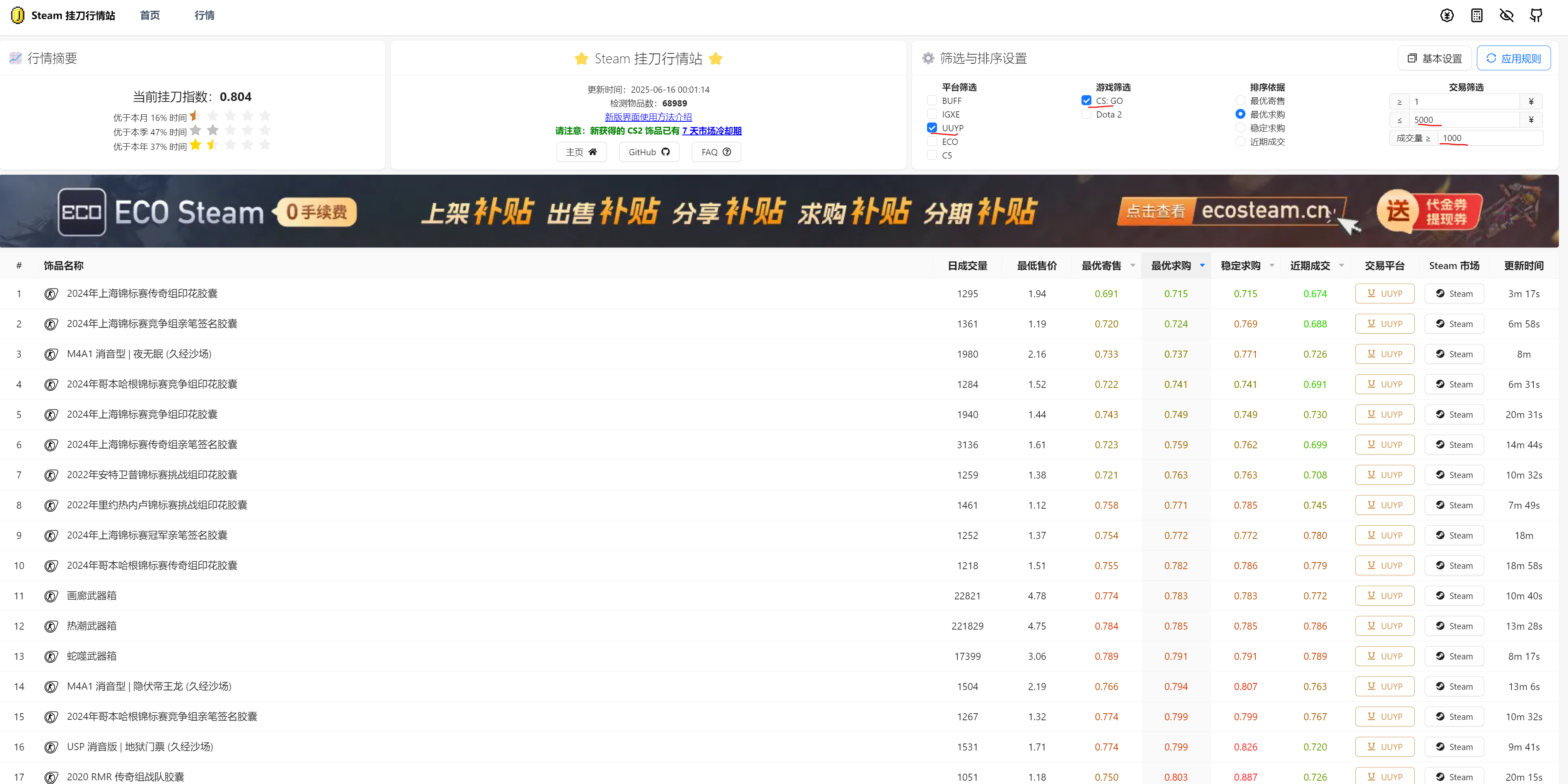The height and width of the screenshot is (784, 1568).
Task: Click the 日成交量 column header
Action: [967, 265]
